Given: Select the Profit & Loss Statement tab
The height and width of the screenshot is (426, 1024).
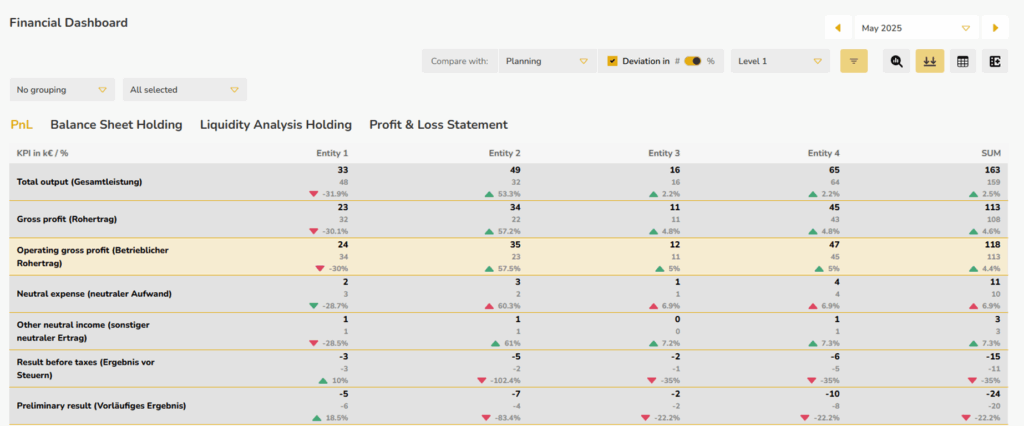Looking at the screenshot, I should click(x=438, y=125).
